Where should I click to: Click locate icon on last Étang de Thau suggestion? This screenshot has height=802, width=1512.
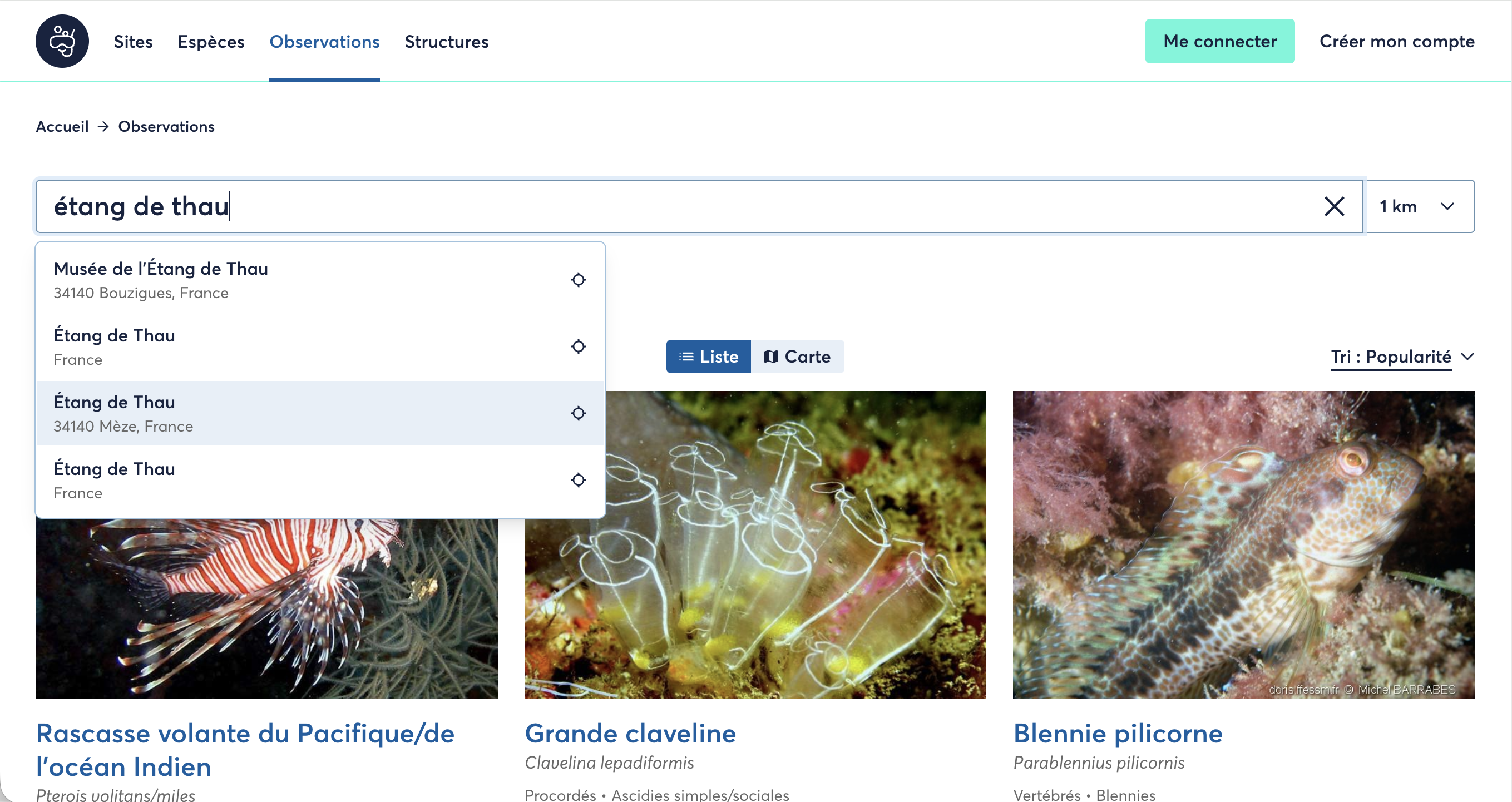[578, 480]
